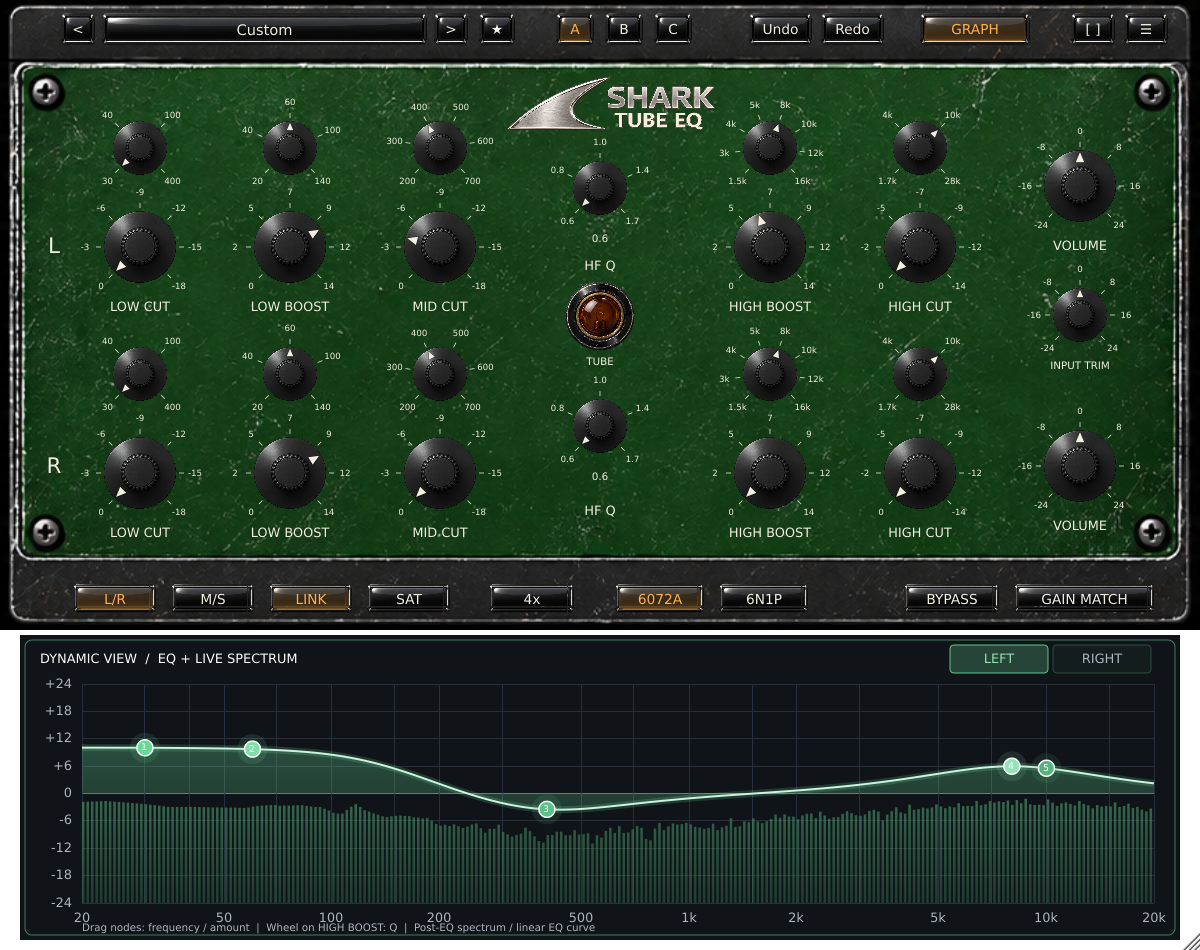
Task: Click the lower HF Q knob
Action: pyautogui.click(x=600, y=425)
